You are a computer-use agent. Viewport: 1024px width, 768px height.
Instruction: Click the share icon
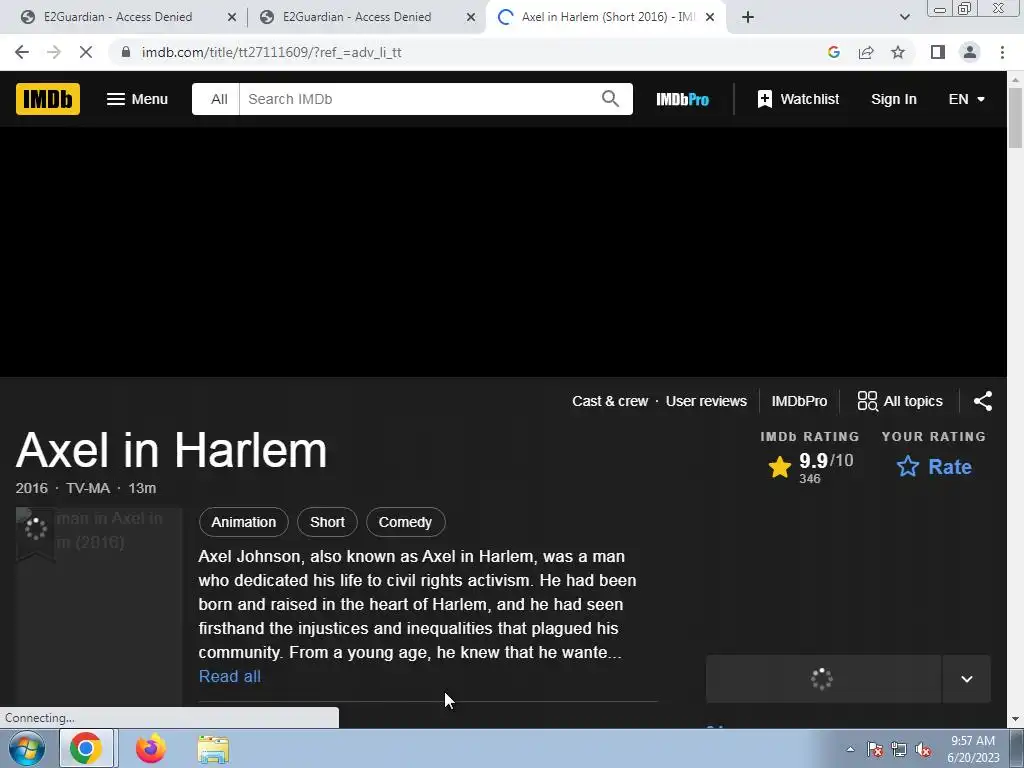[983, 401]
